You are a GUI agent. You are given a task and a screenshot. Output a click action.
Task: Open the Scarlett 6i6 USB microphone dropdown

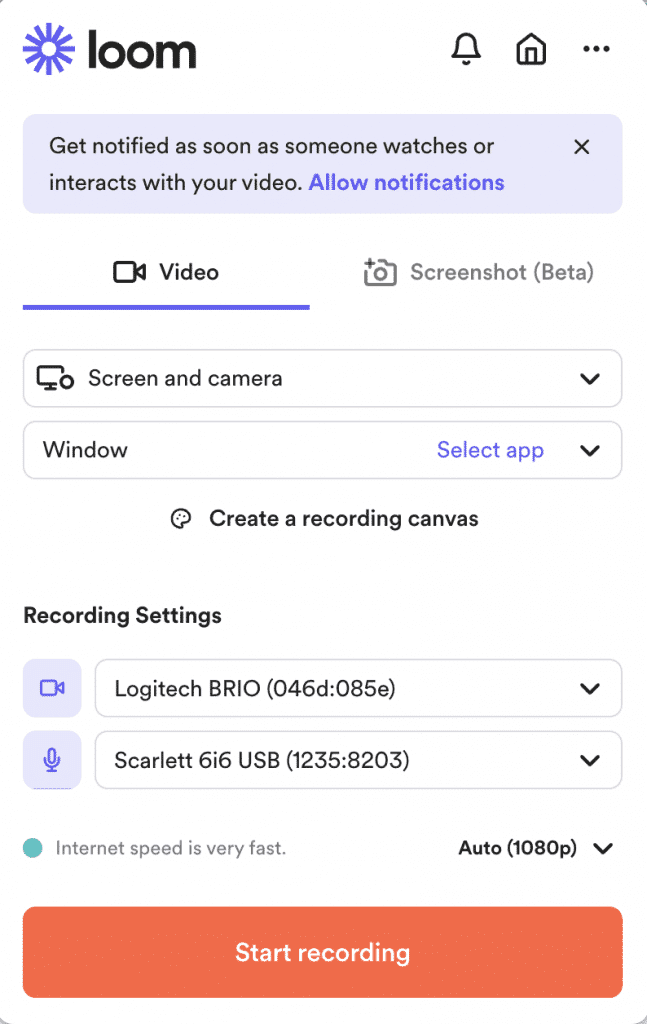[x=358, y=760]
